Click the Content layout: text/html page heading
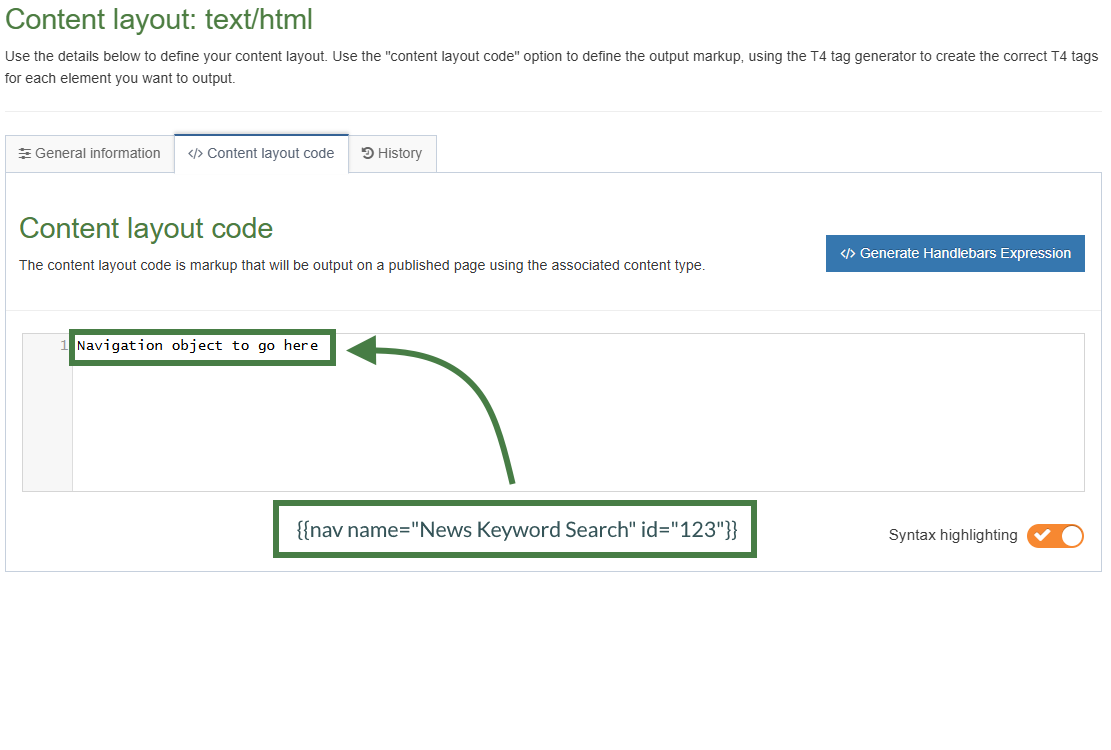The height and width of the screenshot is (750, 1111). 160,19
